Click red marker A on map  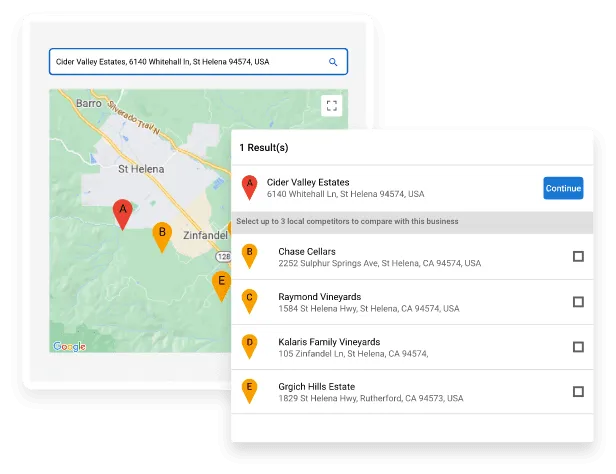122,212
